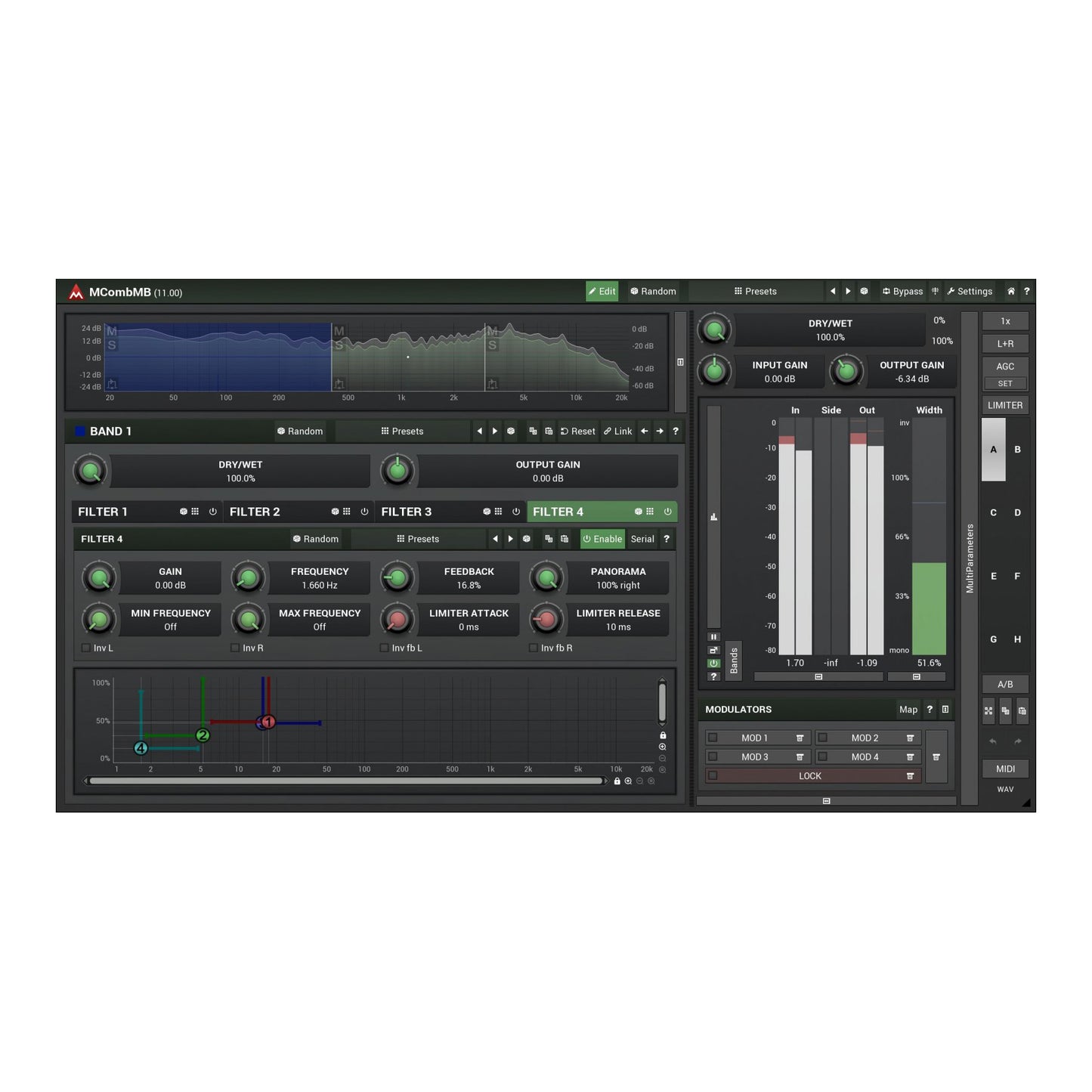1092x1092 pixels.
Task: Randomize Filter 1 with its dice icon
Action: 183,512
